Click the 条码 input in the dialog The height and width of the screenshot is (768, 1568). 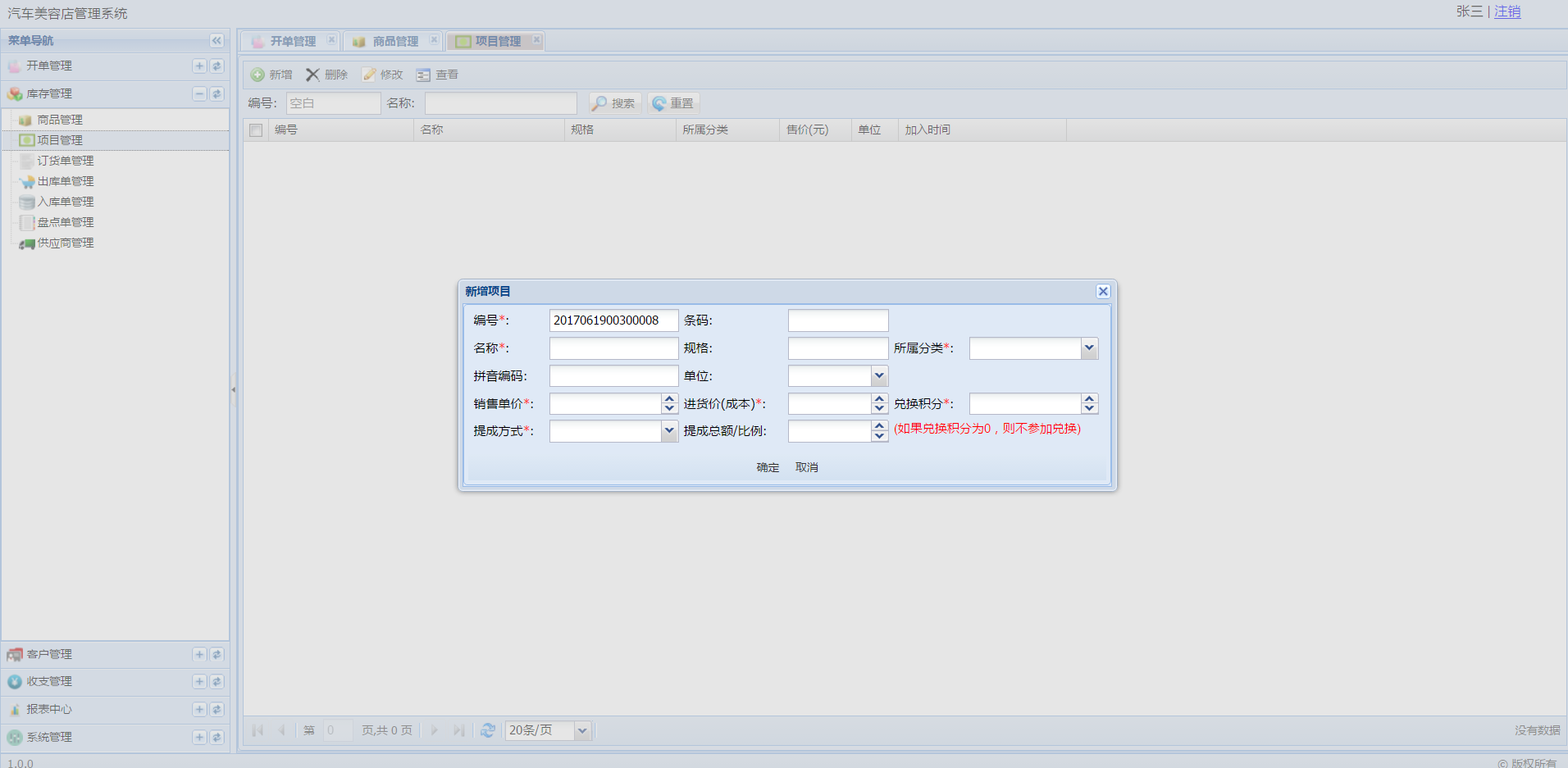click(x=838, y=320)
